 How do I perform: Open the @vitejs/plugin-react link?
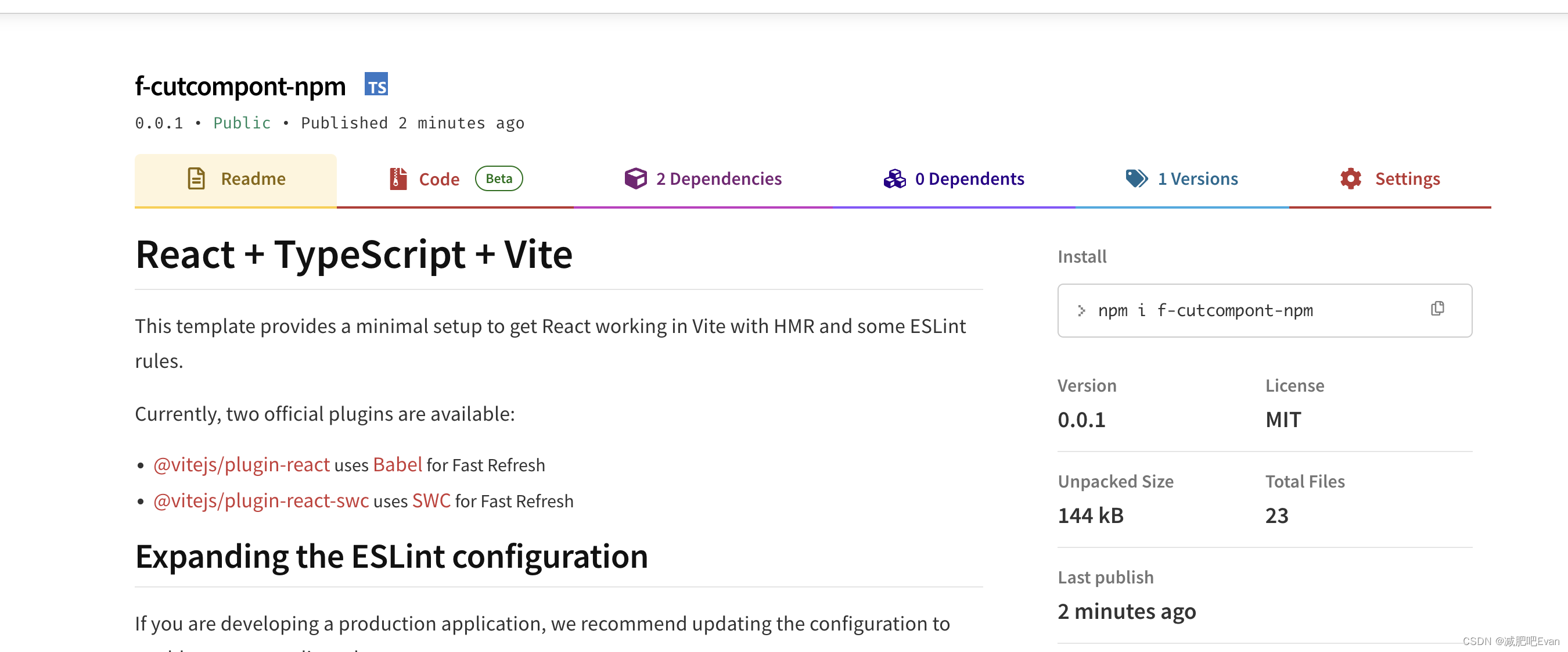tap(242, 464)
